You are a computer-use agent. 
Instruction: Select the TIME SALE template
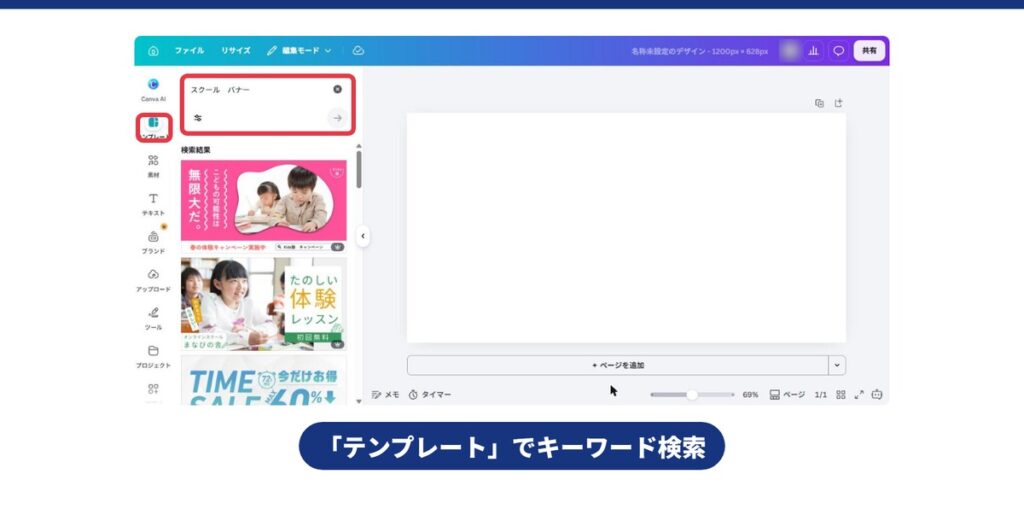264,381
